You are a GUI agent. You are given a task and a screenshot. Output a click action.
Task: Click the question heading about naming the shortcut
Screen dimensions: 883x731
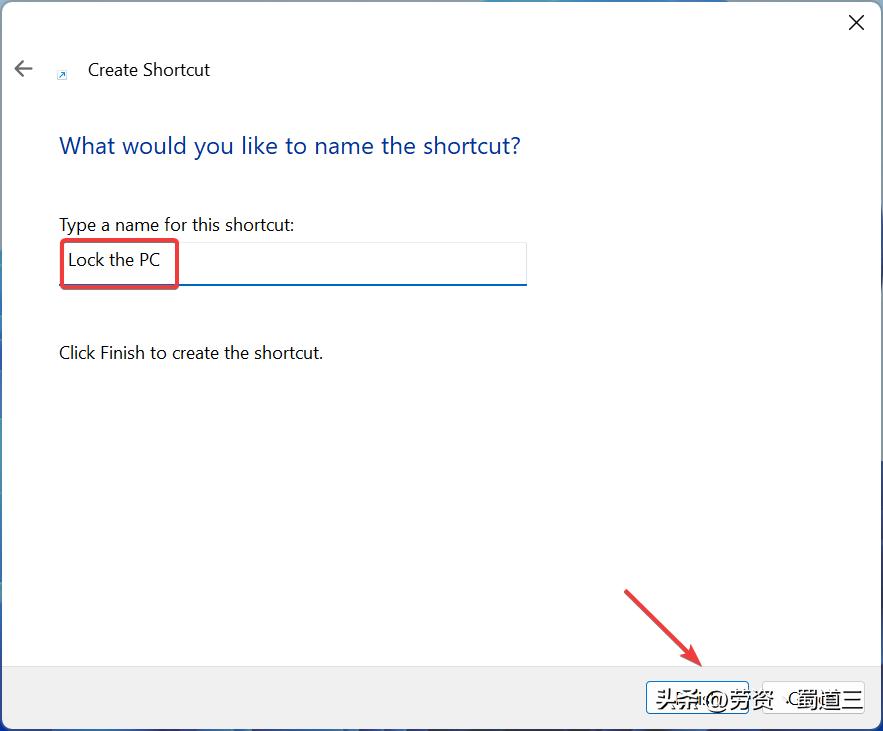(289, 145)
